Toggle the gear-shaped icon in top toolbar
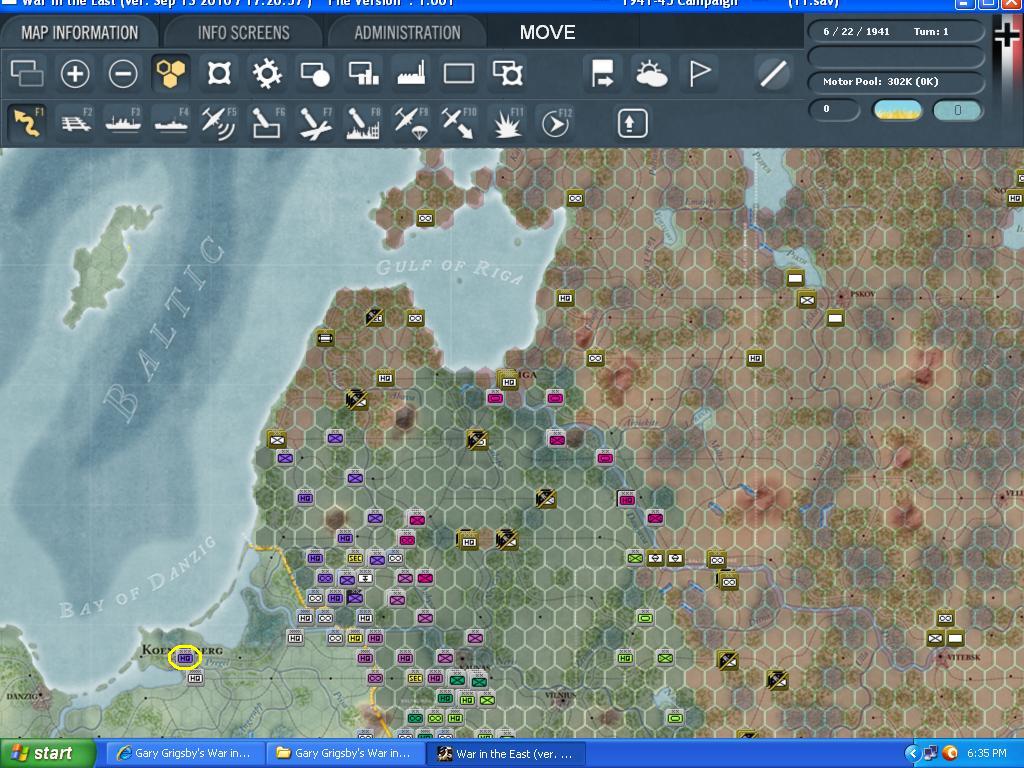The height and width of the screenshot is (768, 1024). (x=267, y=73)
